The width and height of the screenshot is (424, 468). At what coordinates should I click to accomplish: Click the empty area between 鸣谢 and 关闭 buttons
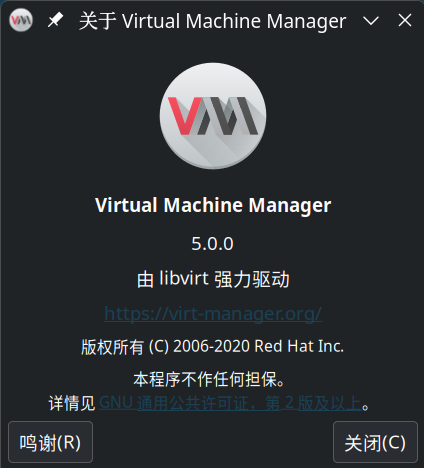click(x=213, y=442)
